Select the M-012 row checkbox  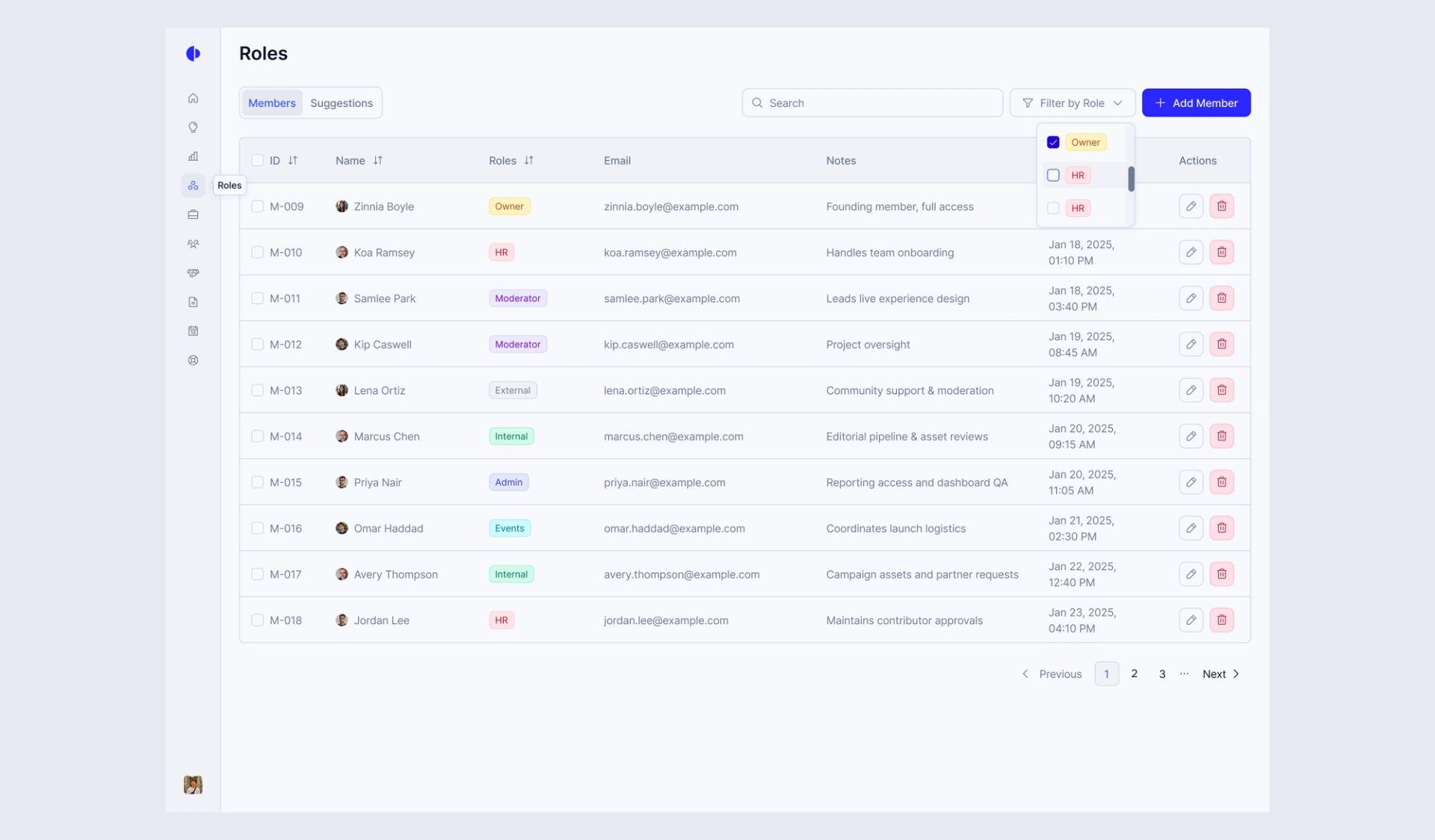(x=257, y=344)
